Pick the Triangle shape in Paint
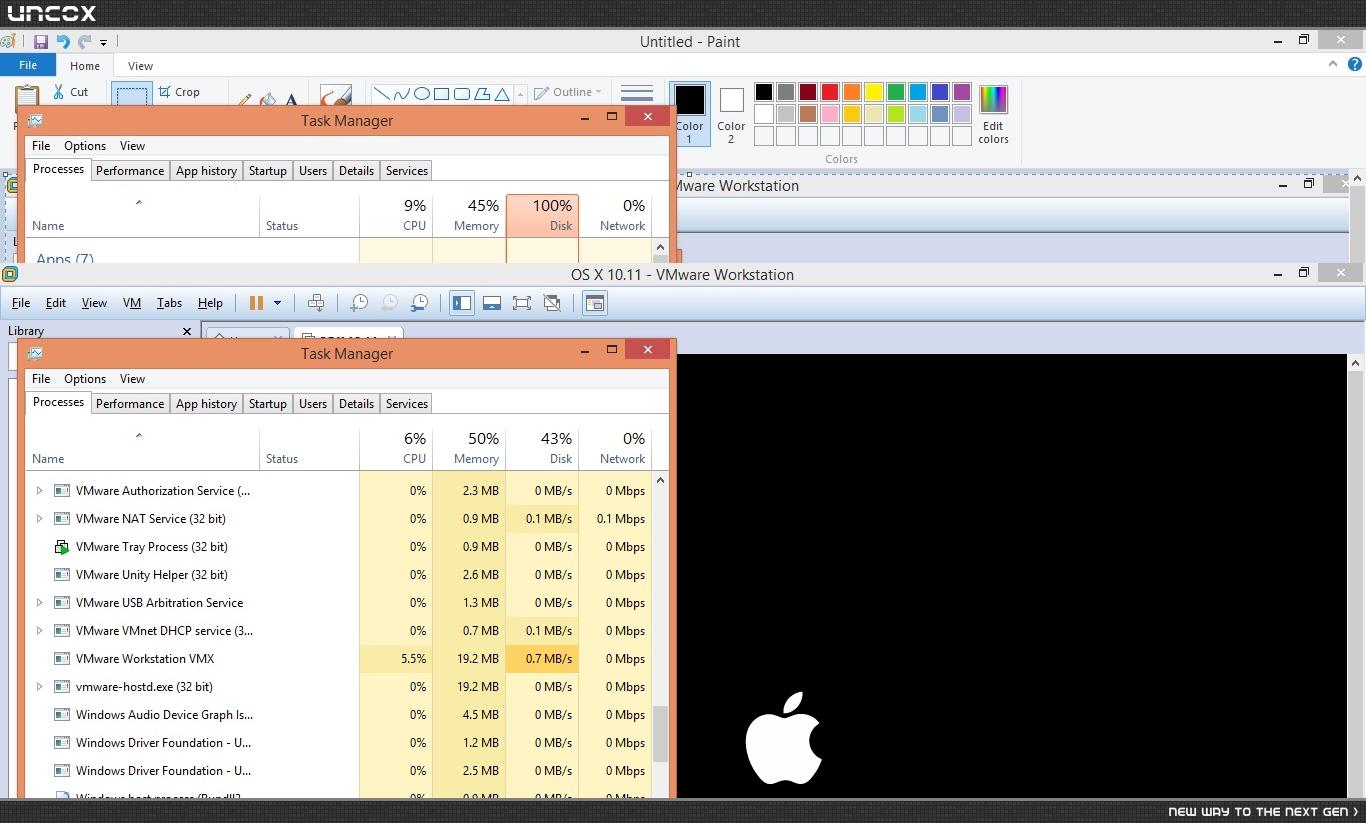The image size is (1366, 823). pyautogui.click(x=501, y=94)
